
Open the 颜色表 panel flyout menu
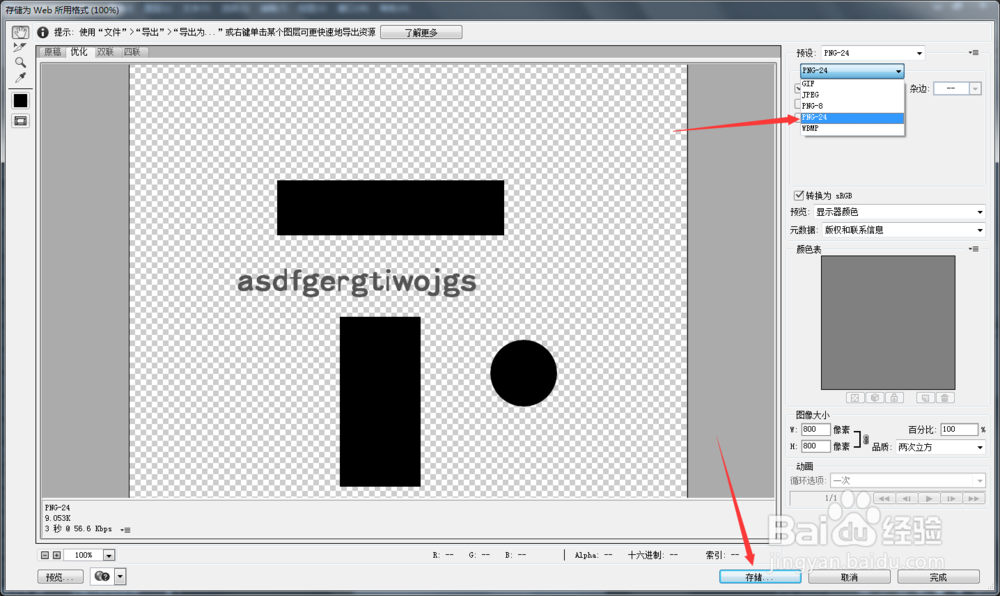tap(974, 249)
